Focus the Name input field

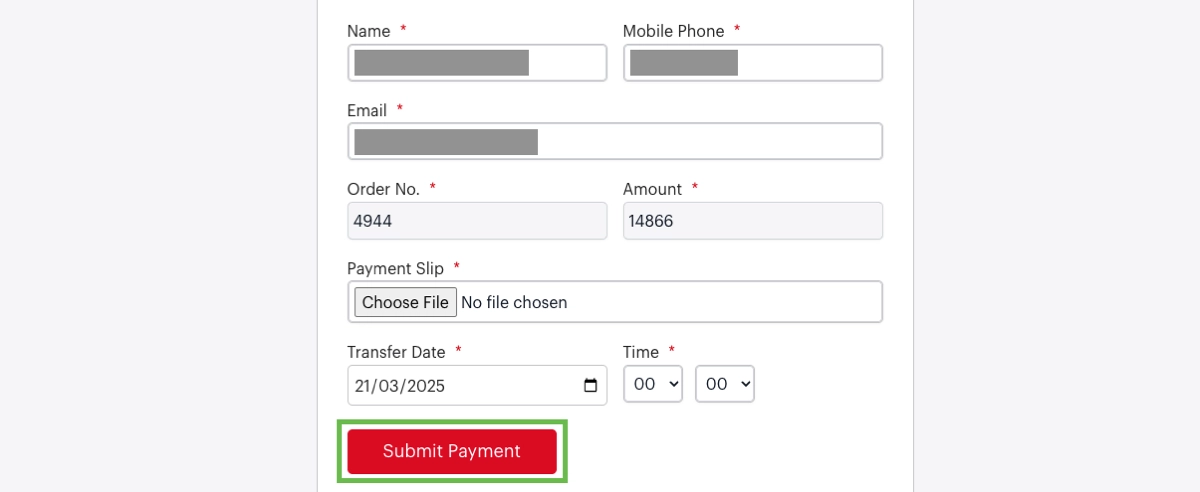pos(477,63)
